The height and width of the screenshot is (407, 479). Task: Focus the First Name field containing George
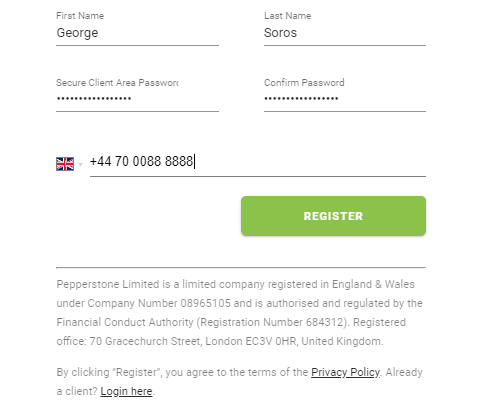coord(137,33)
